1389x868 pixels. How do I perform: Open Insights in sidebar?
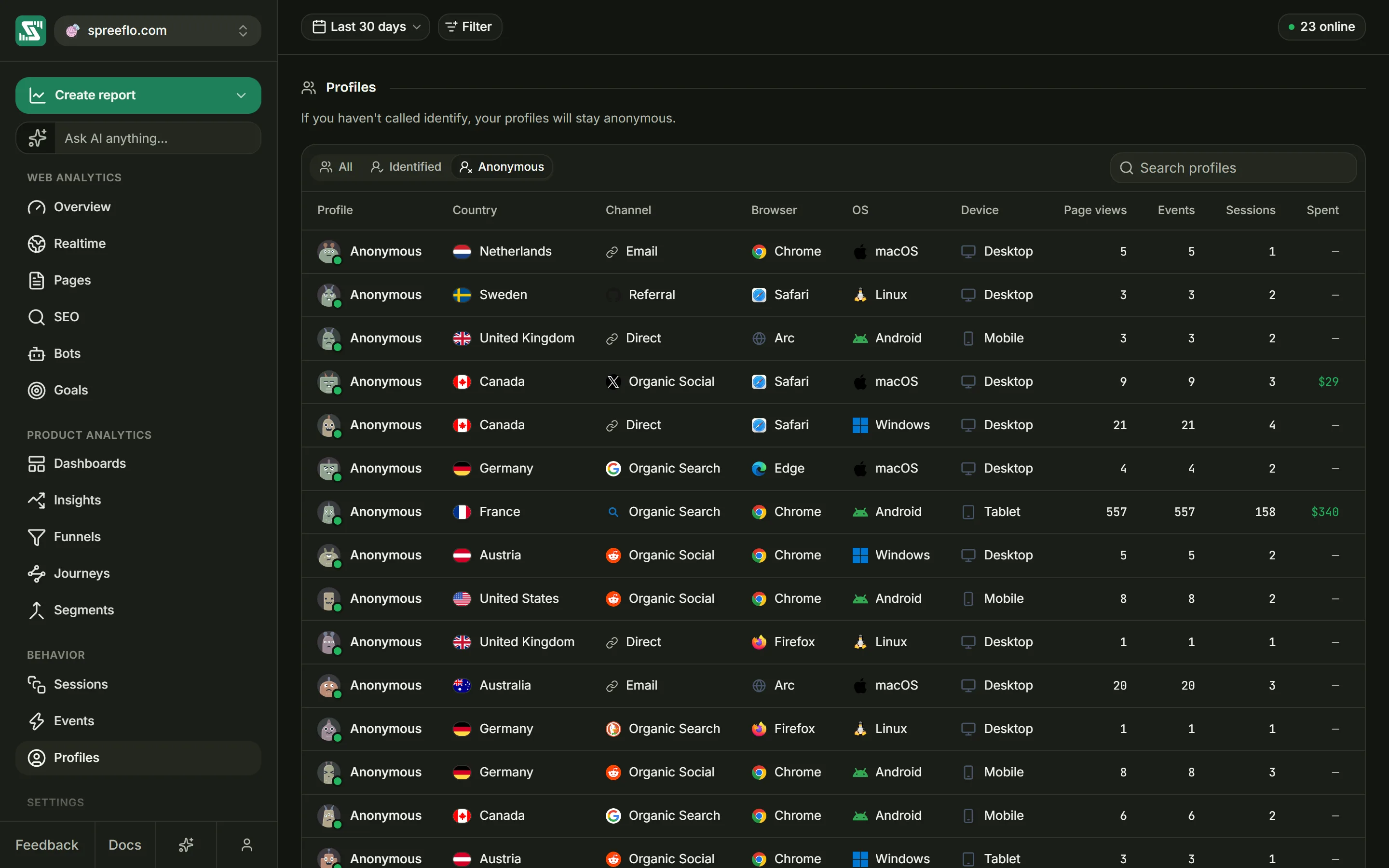tap(138, 500)
